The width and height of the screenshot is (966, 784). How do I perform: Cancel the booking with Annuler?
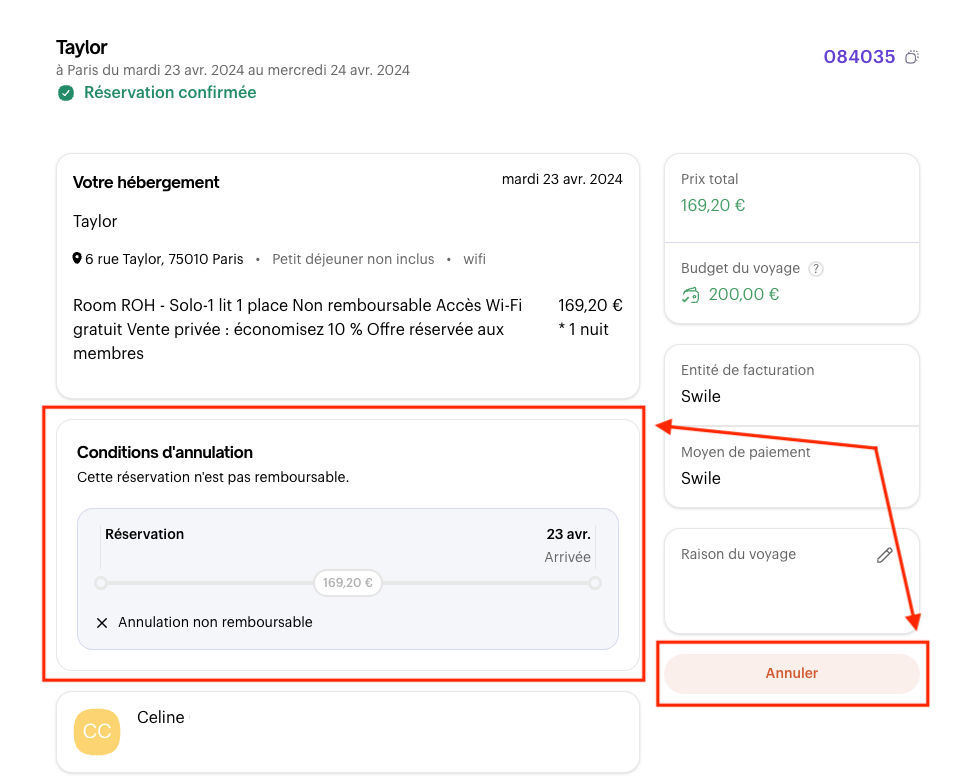(x=792, y=673)
